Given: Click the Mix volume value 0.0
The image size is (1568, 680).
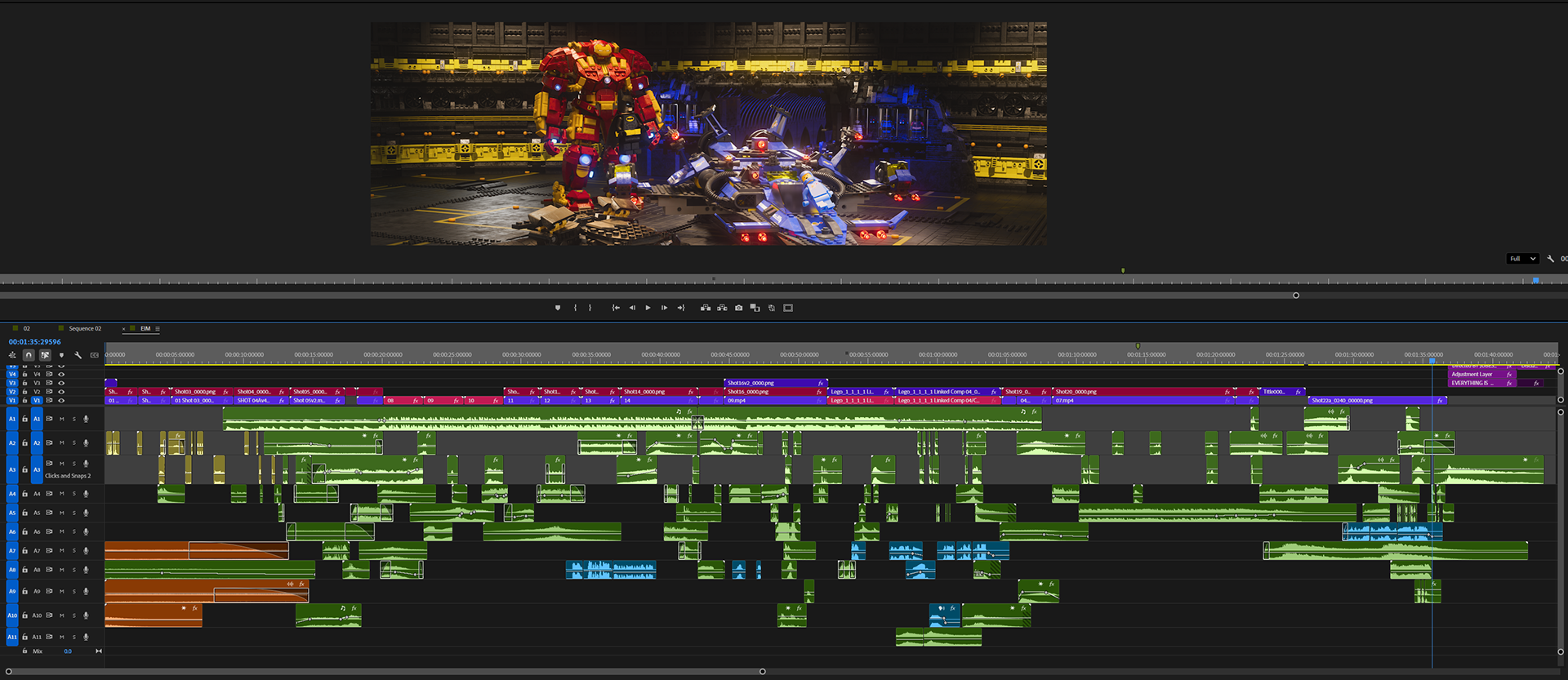Looking at the screenshot, I should coord(68,651).
